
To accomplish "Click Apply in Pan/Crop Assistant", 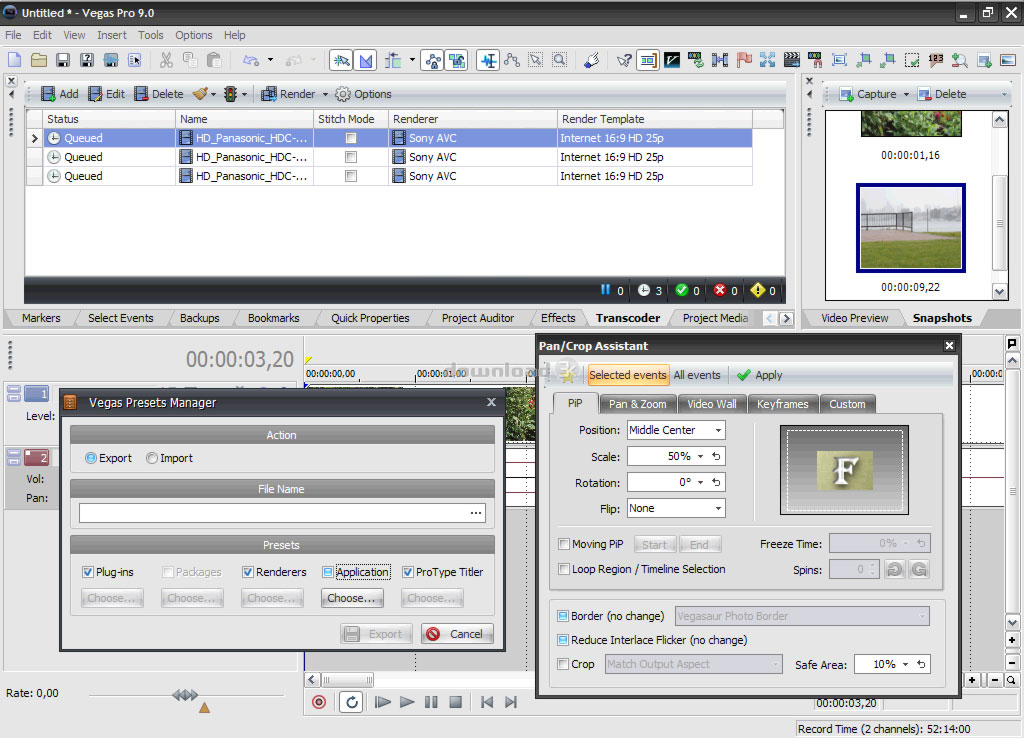I will click(760, 375).
